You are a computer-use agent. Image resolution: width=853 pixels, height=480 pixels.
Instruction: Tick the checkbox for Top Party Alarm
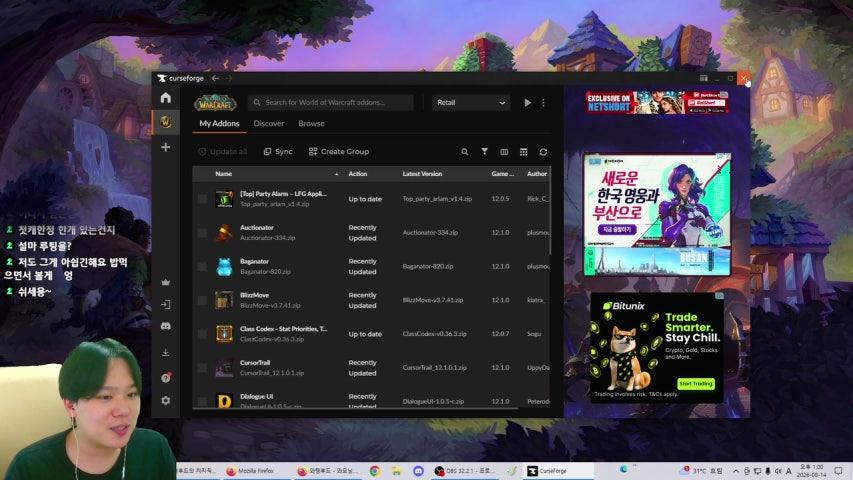point(202,199)
